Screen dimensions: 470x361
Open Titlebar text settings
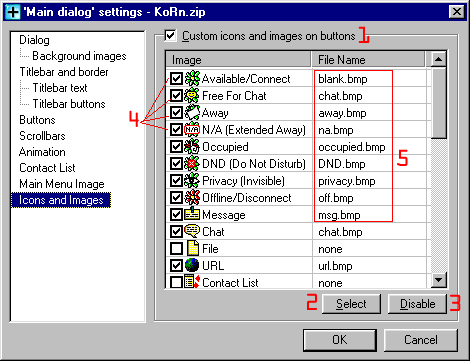(x=60, y=88)
